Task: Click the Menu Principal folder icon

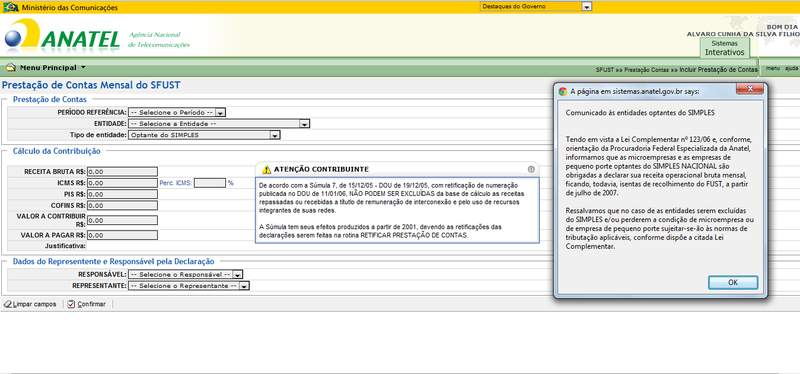Action: coord(11,67)
